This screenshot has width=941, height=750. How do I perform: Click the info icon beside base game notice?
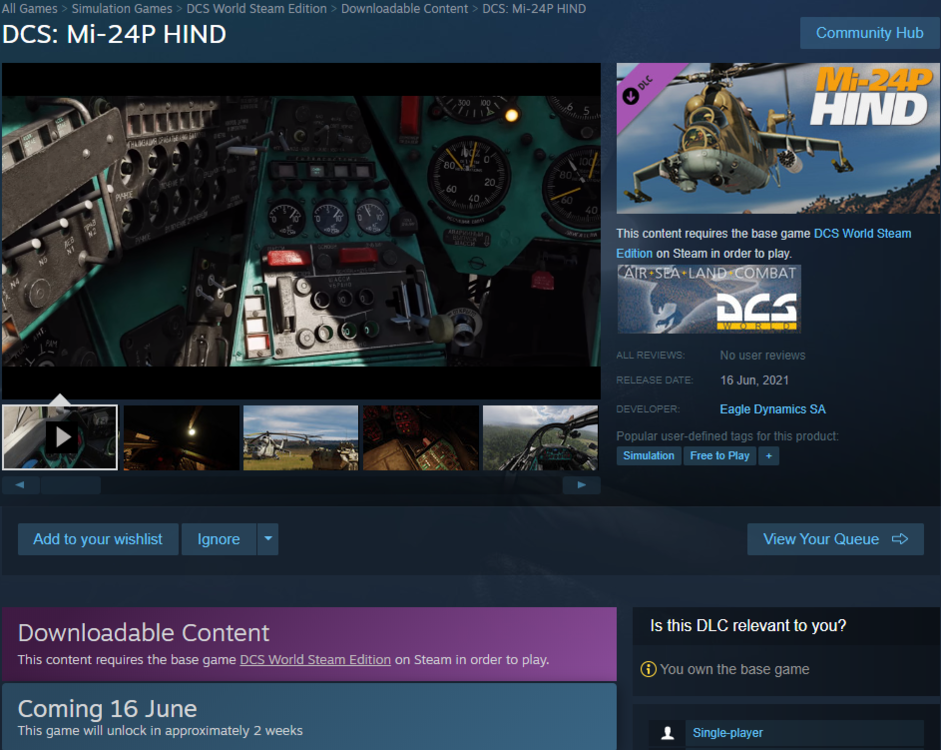point(648,669)
